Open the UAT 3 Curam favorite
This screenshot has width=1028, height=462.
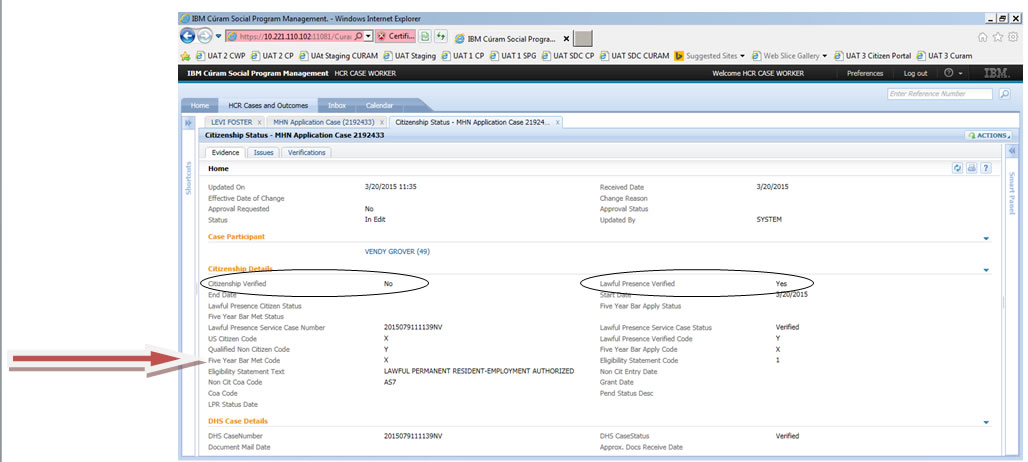945,56
